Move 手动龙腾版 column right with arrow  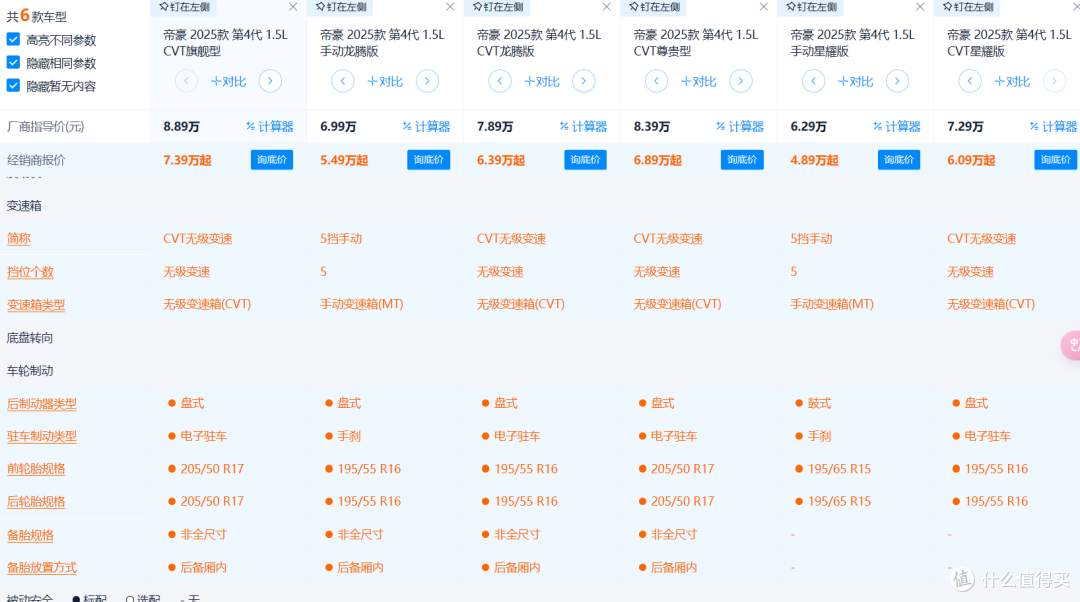pyautogui.click(x=427, y=81)
